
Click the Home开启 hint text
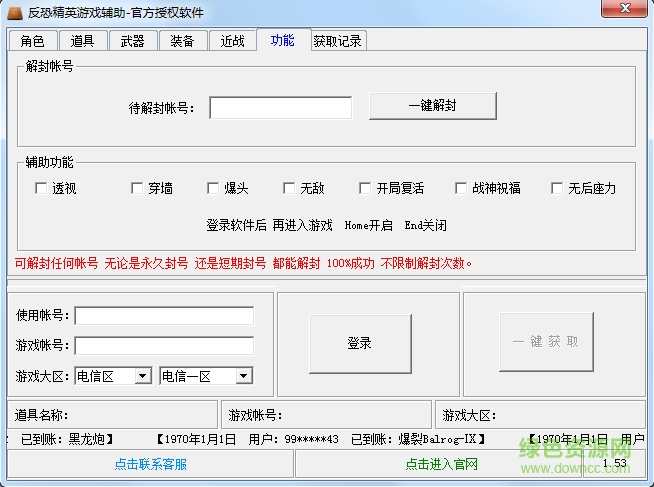pos(368,226)
